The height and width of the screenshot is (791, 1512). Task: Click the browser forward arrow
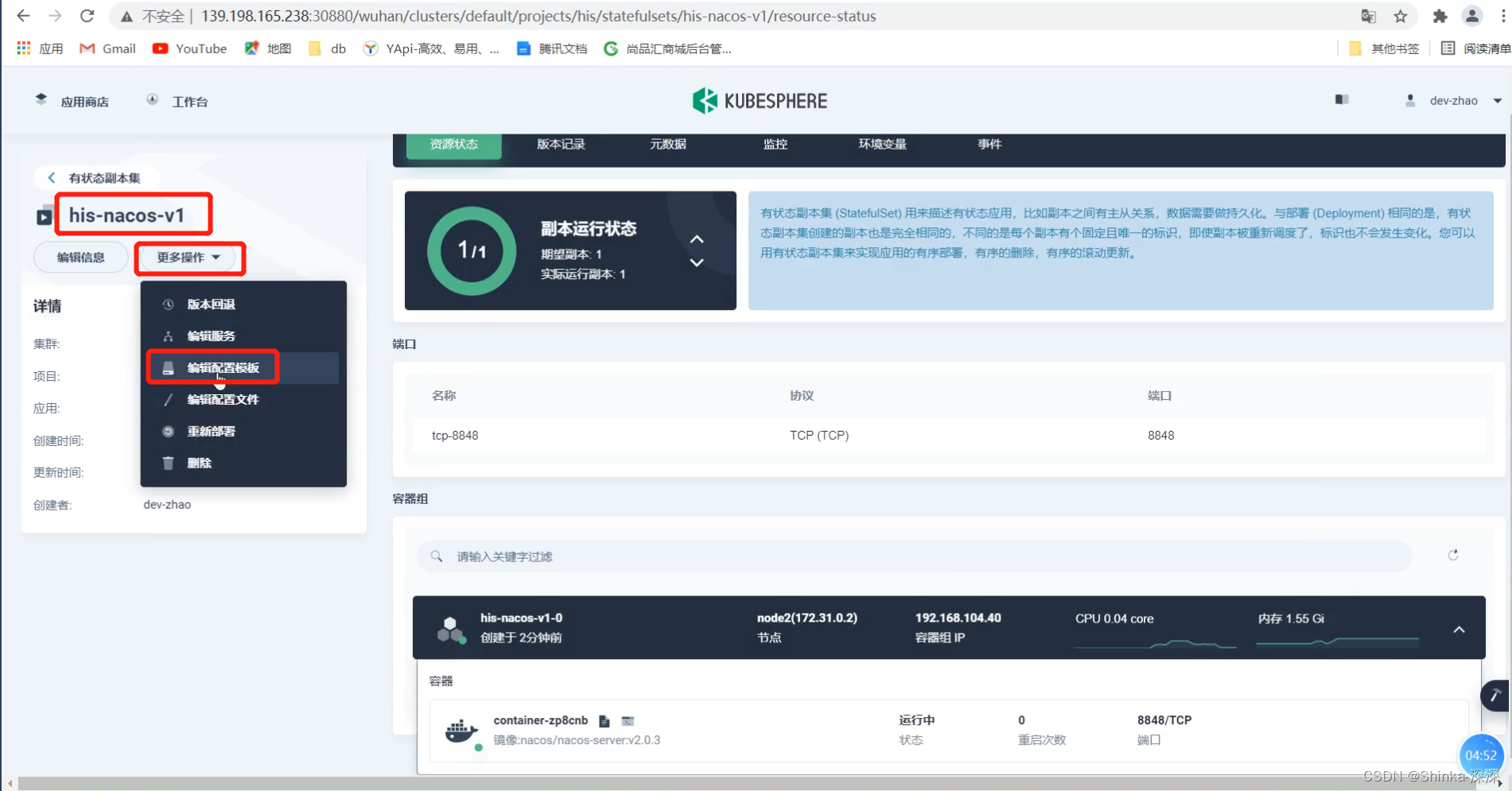point(55,16)
